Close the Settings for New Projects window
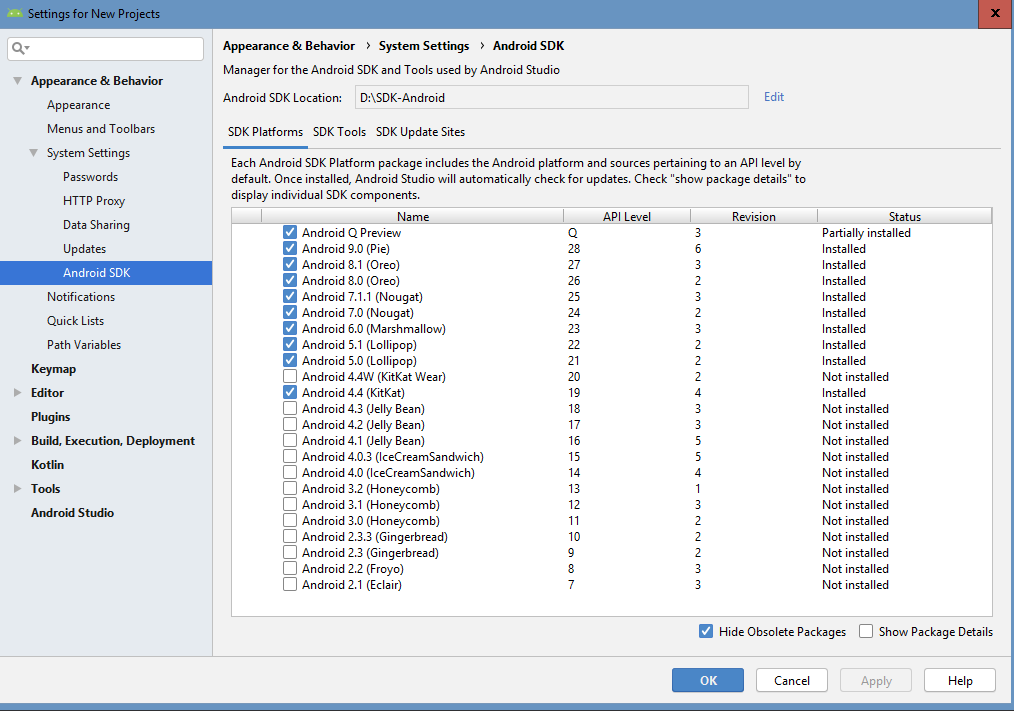 point(996,14)
